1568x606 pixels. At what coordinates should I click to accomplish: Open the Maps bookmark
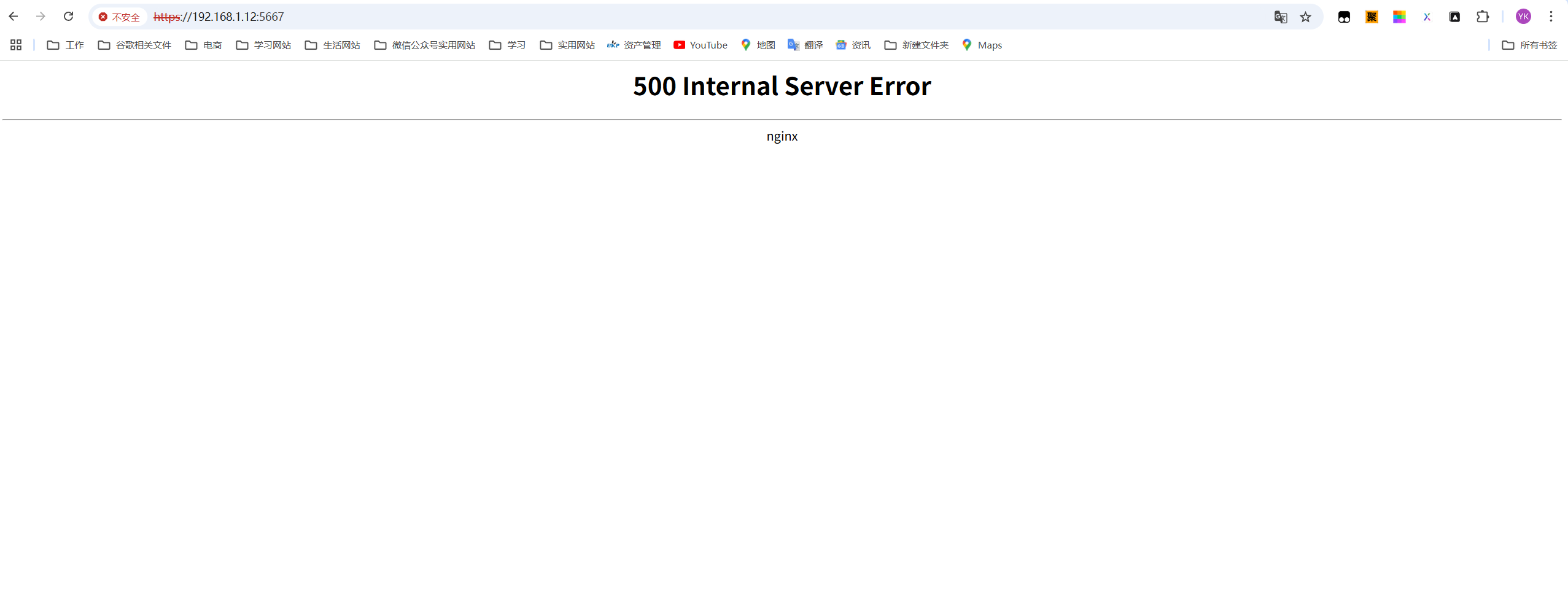pos(981,45)
